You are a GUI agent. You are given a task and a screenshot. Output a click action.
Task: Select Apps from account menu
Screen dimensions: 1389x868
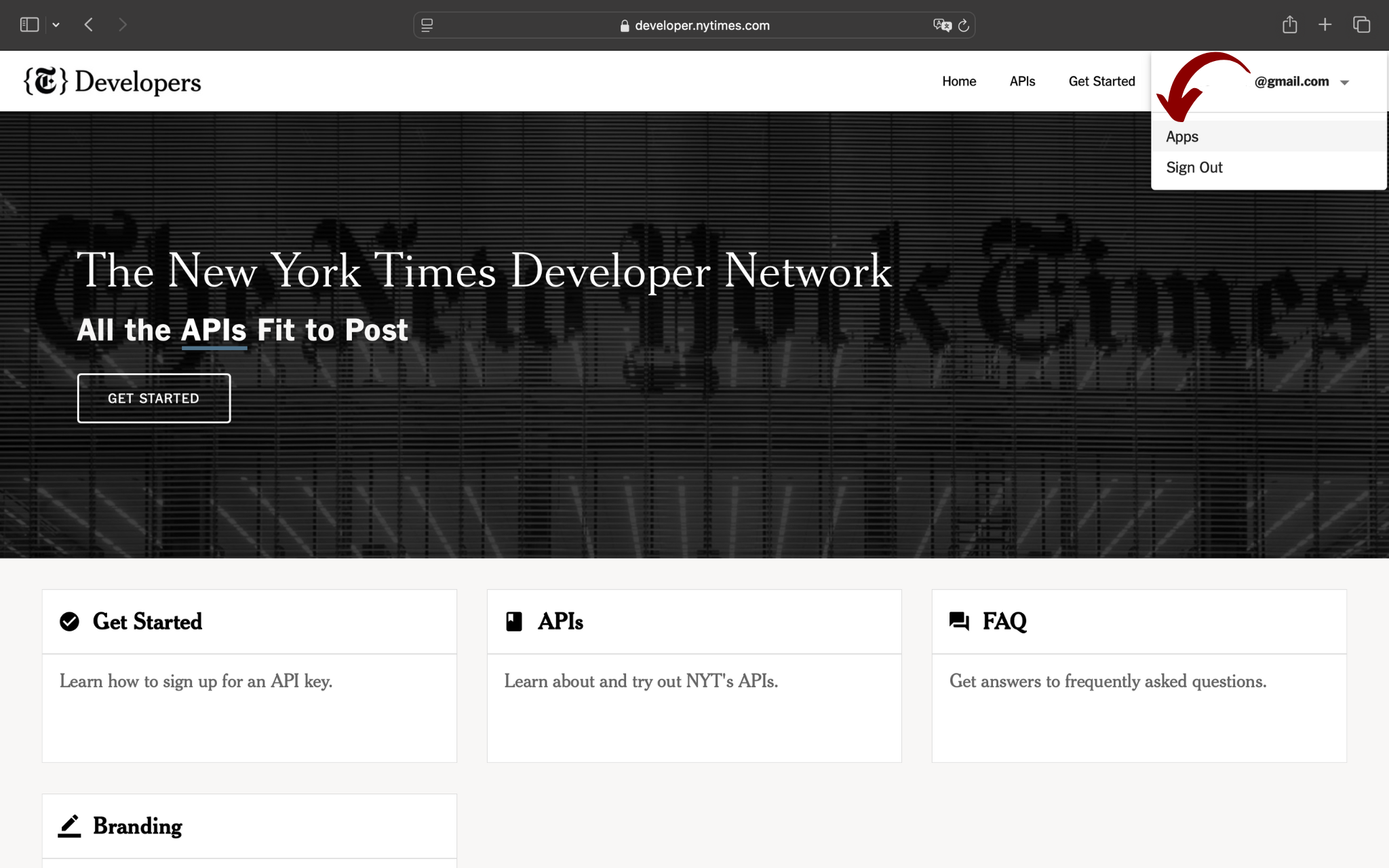(1268, 136)
